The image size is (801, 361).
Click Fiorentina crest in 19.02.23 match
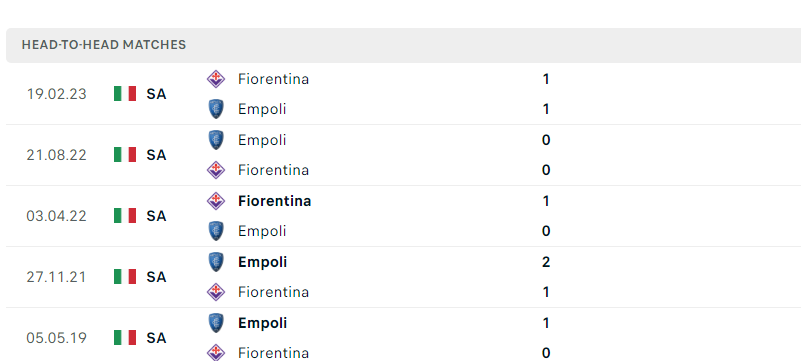216,79
